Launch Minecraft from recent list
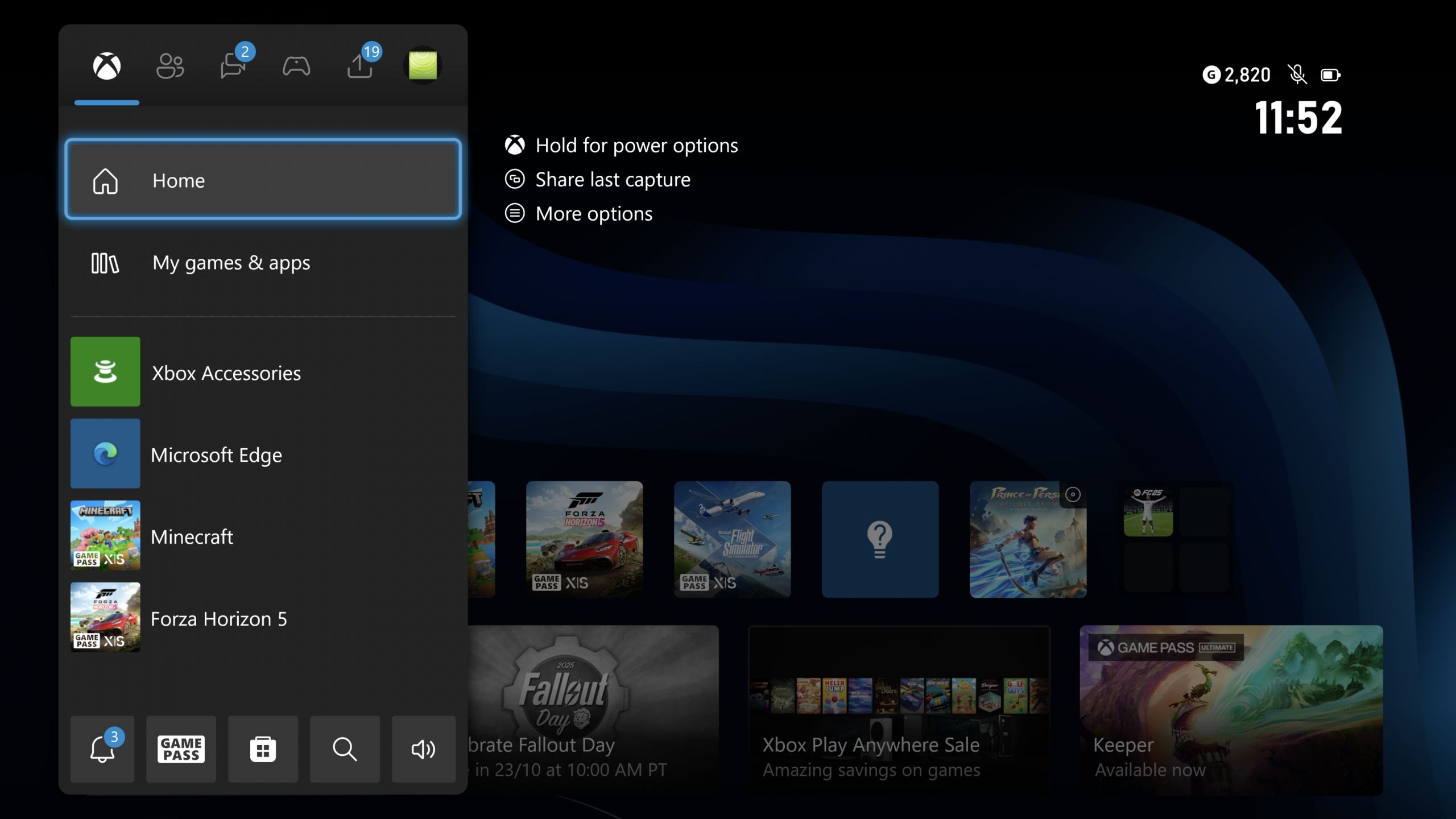The image size is (1456, 819). (263, 536)
